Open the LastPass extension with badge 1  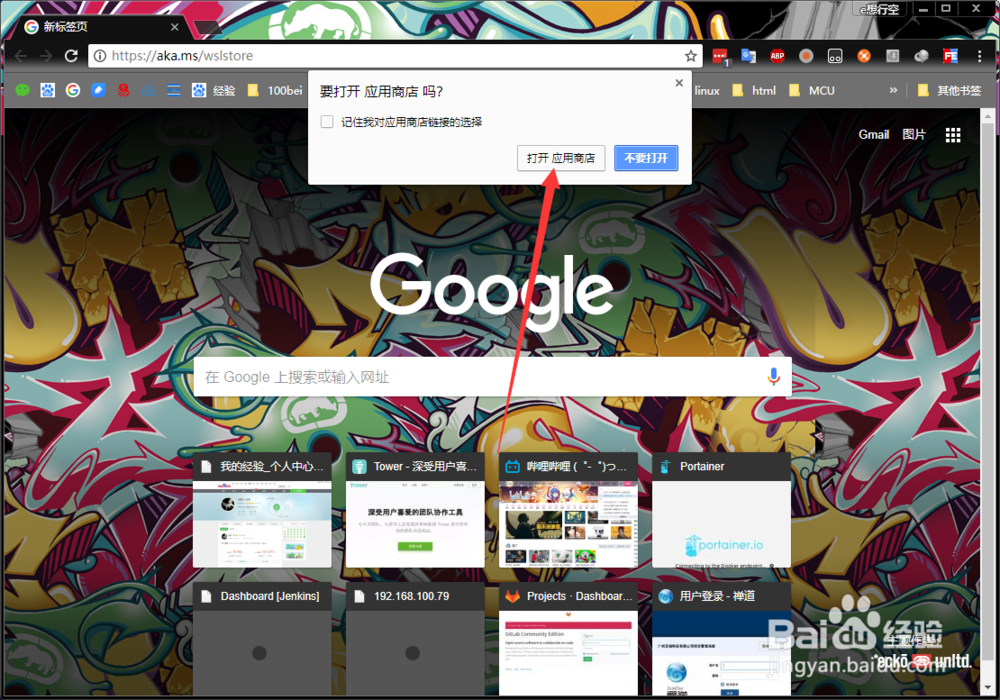pos(720,57)
